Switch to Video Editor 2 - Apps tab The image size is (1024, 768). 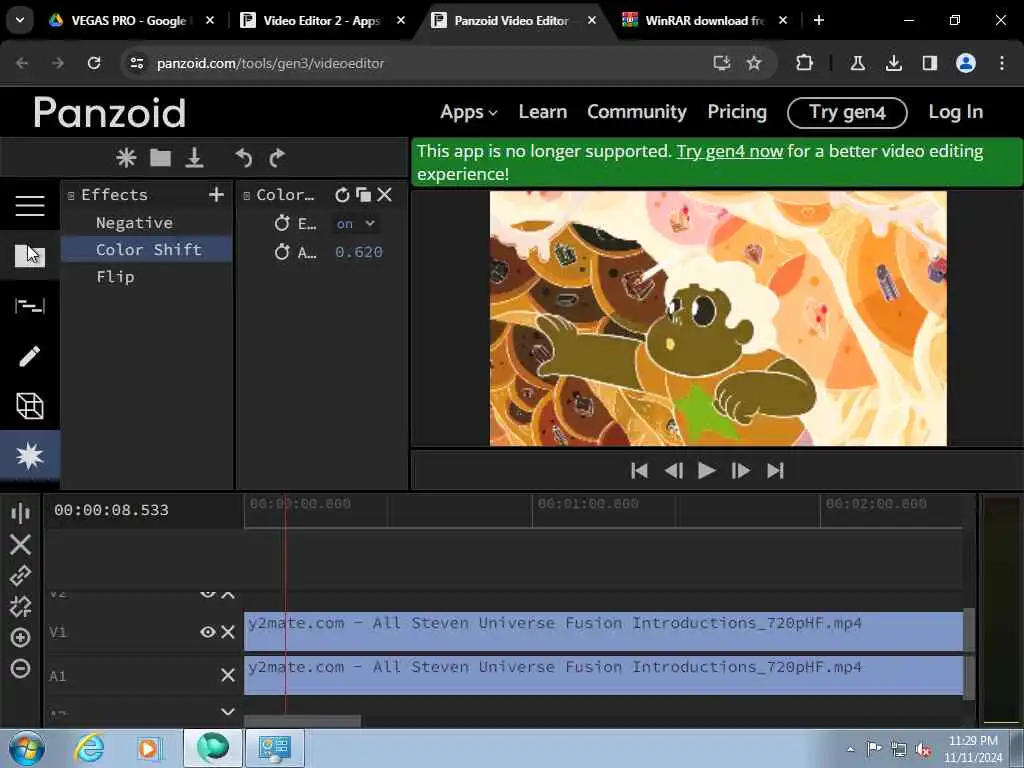[x=323, y=21]
